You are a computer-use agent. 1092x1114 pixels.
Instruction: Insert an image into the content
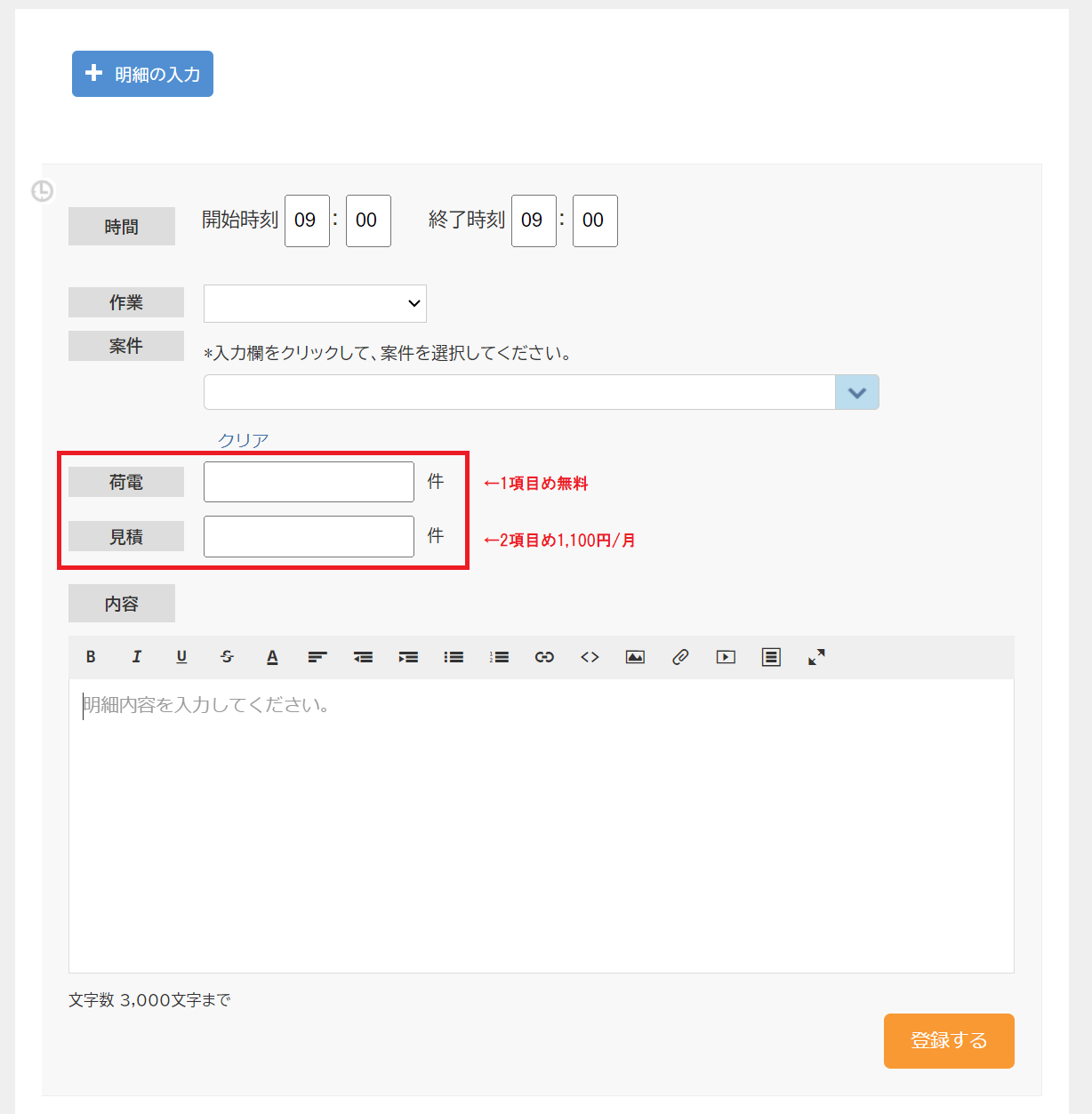(x=635, y=657)
